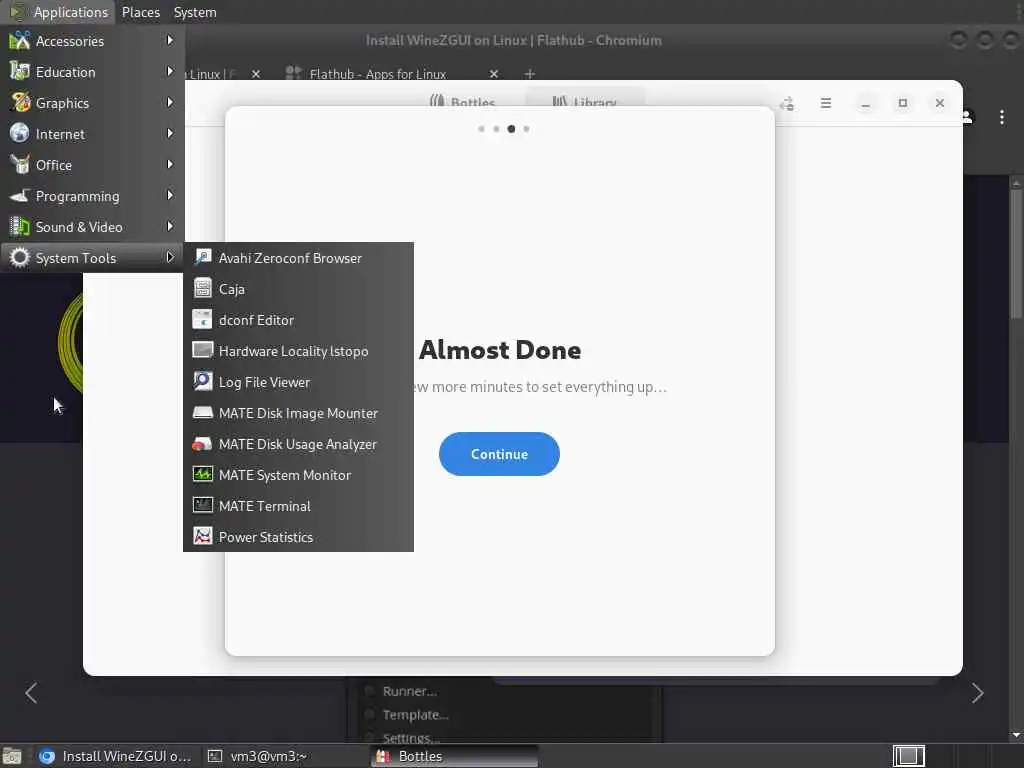
Task: Launch Hardware Locality lstopo icon
Action: [x=202, y=350]
